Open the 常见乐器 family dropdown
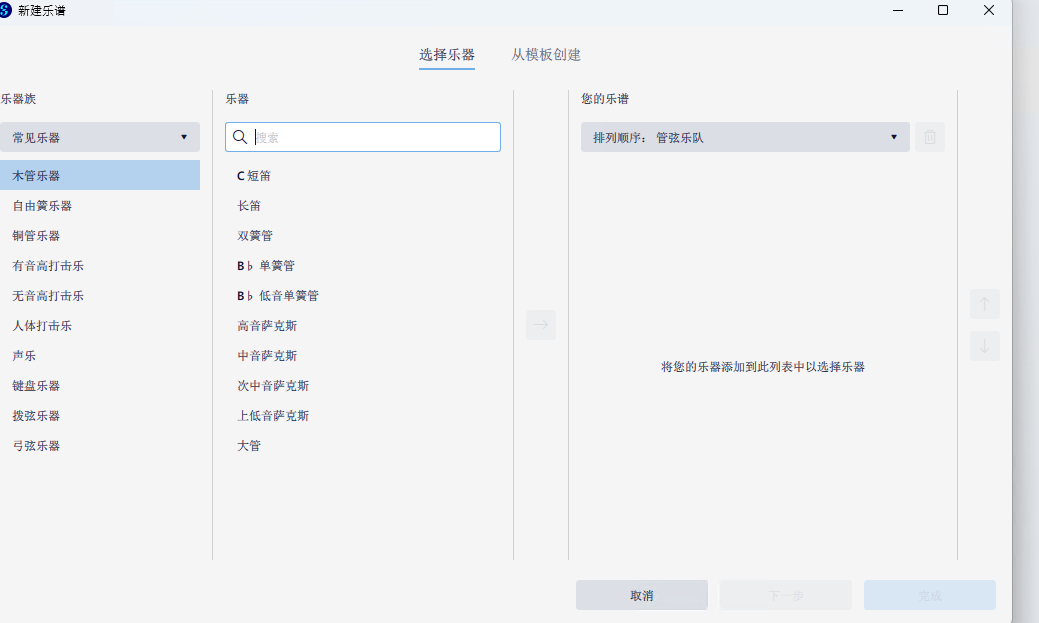The height and width of the screenshot is (623, 1039). (x=99, y=137)
